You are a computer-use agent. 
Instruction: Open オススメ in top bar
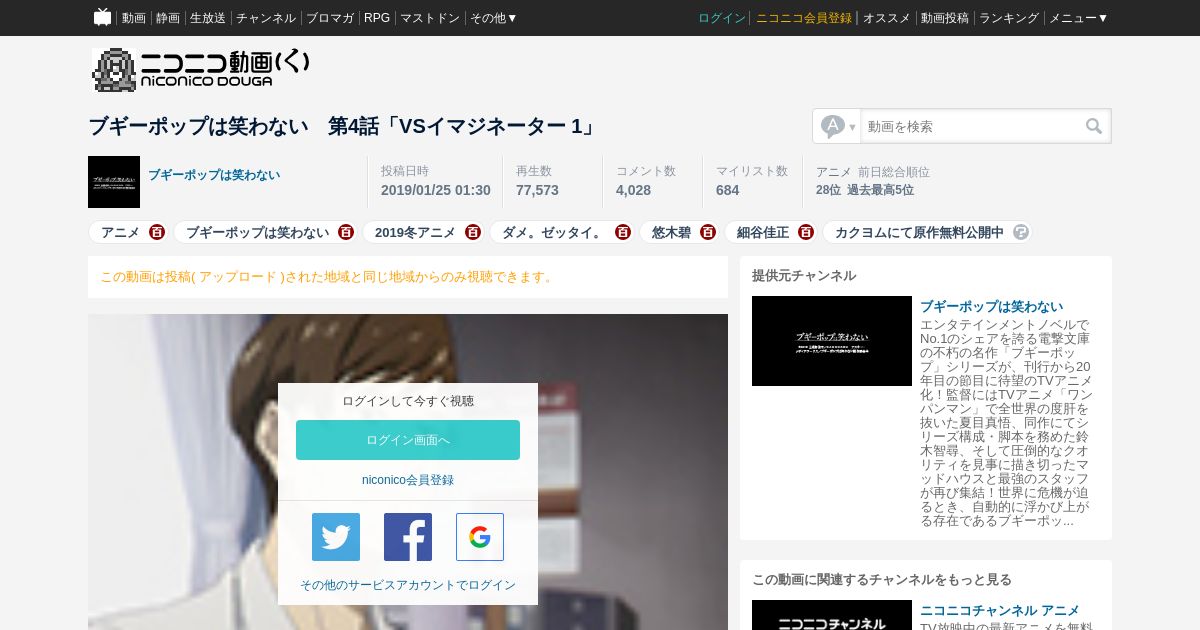pos(887,18)
